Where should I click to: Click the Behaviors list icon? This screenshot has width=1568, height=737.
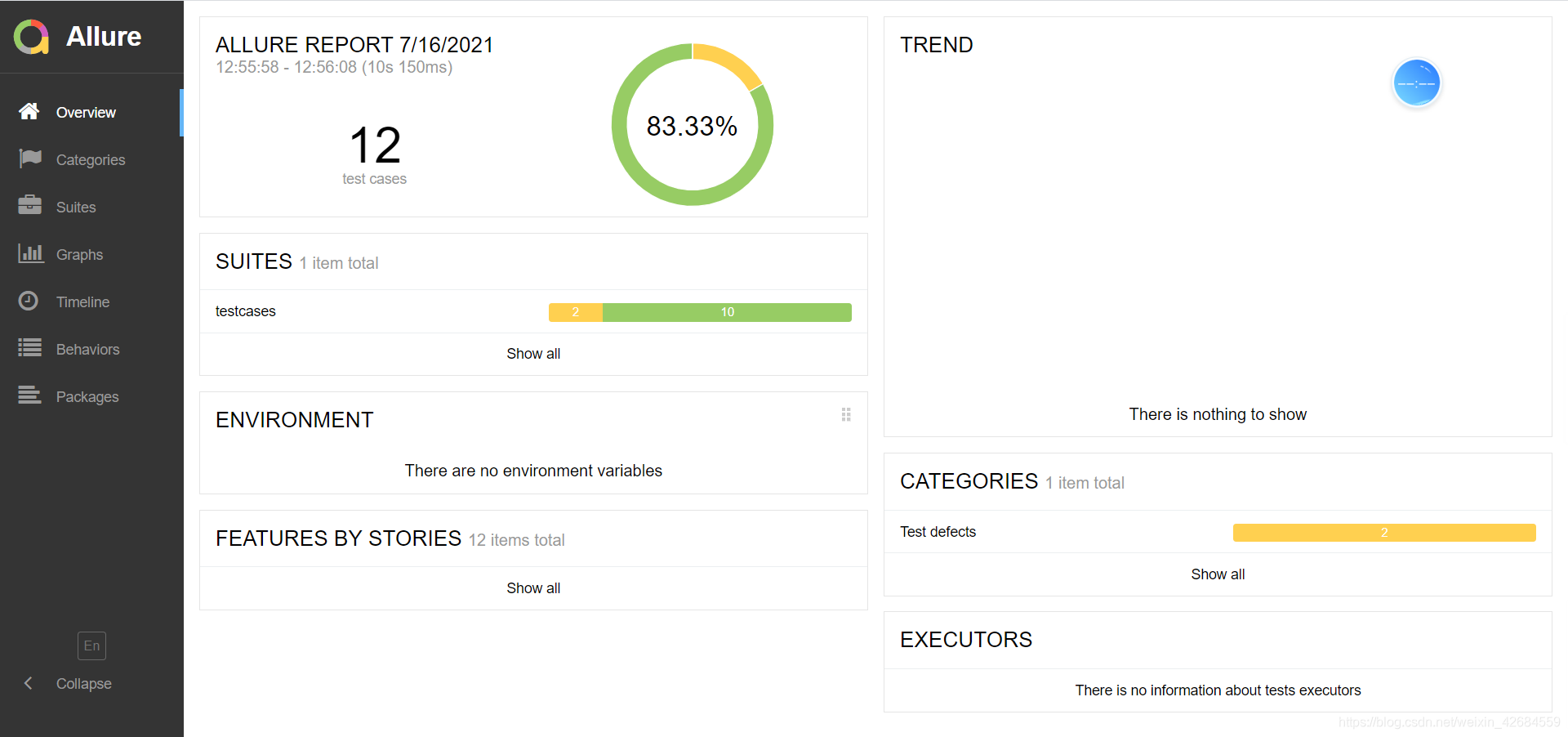point(30,348)
